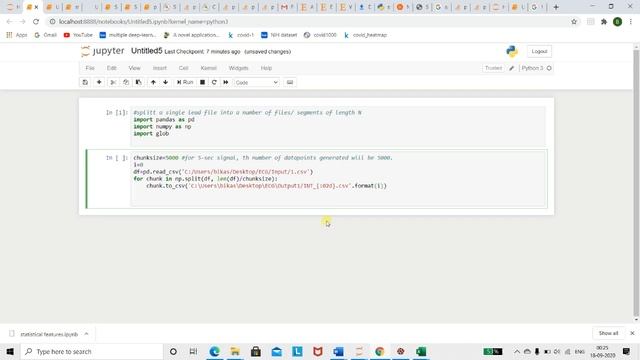Copy selected cells icon in toolbar
Screen dimensions: 640x360
click(x=126, y=82)
